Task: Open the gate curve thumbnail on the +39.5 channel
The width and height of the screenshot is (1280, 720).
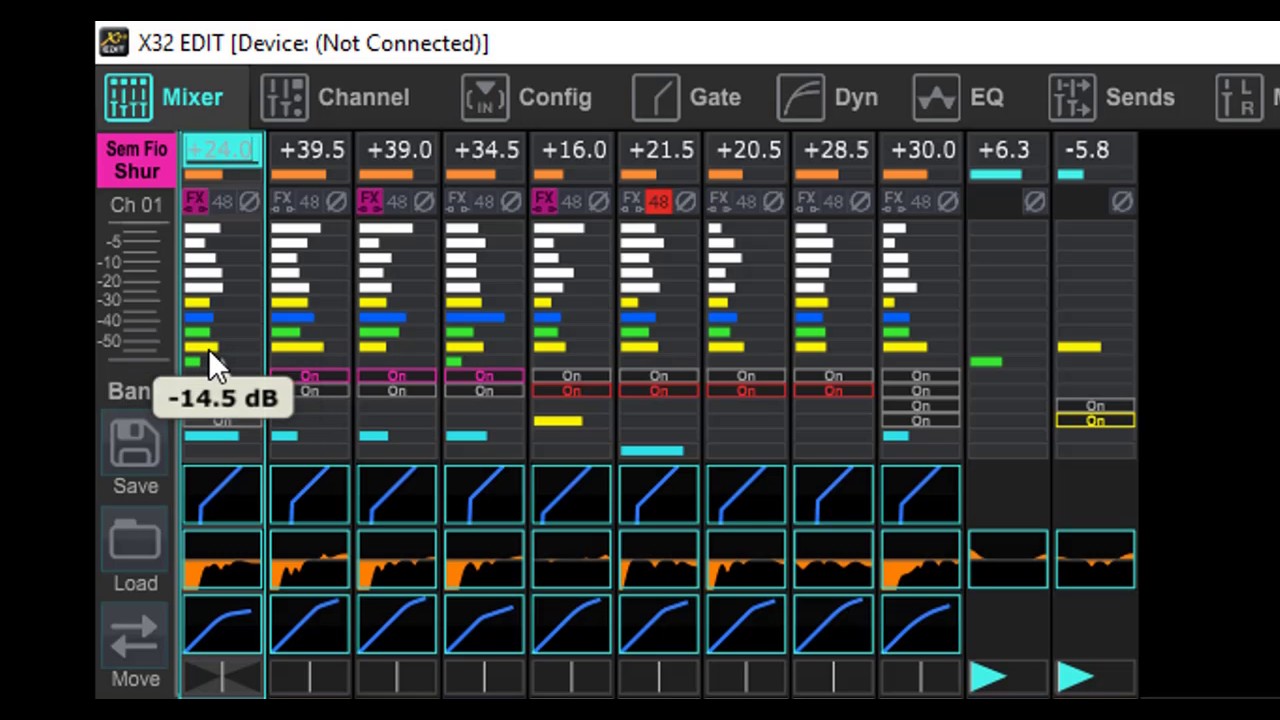Action: (x=309, y=495)
